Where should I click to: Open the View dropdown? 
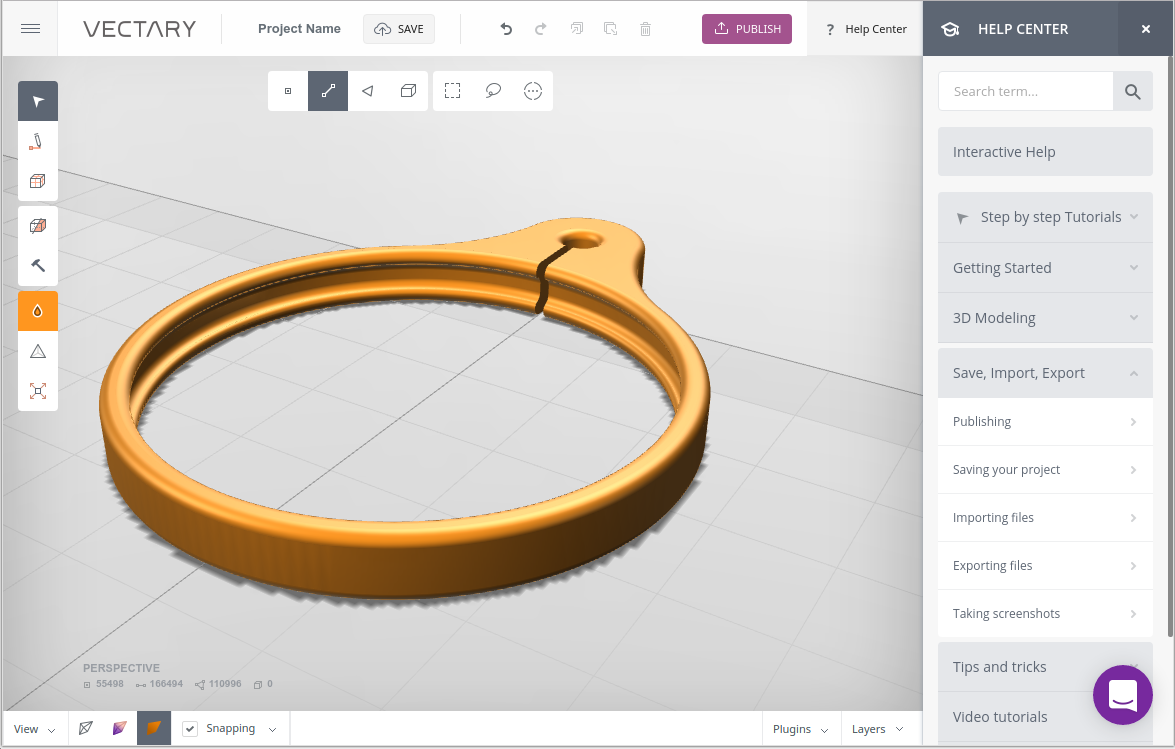35,729
